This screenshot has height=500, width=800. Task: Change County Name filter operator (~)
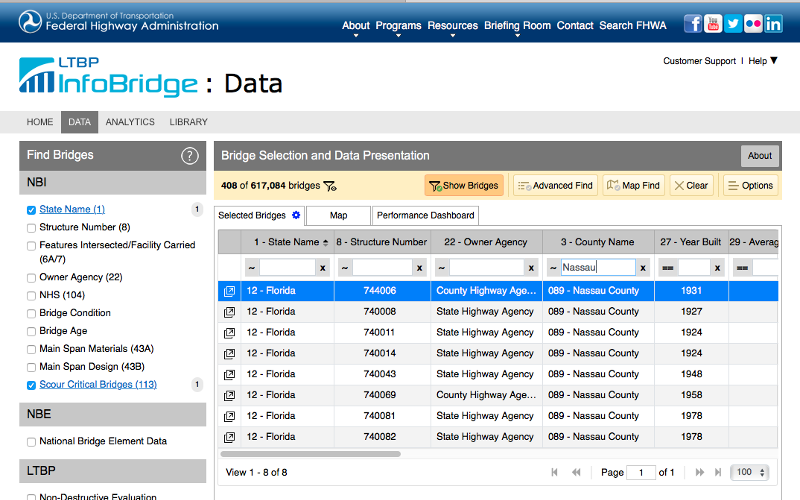point(554,268)
